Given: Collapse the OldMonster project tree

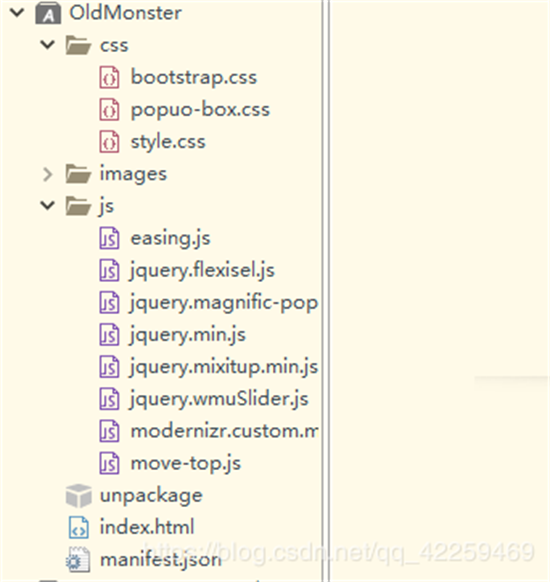Looking at the screenshot, I should pos(17,13).
